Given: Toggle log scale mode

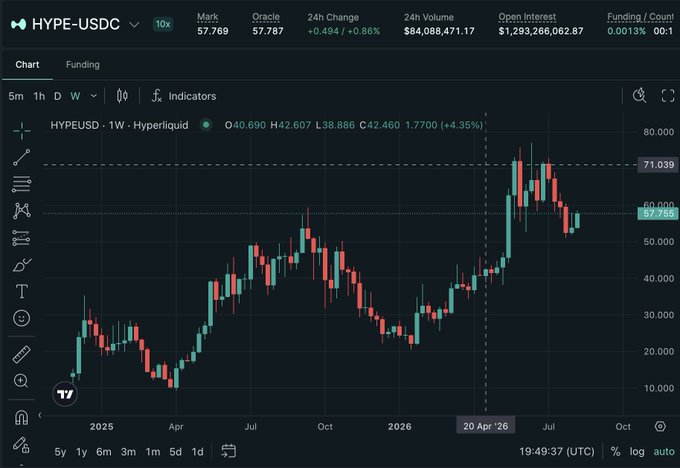Looking at the screenshot, I should [637, 452].
